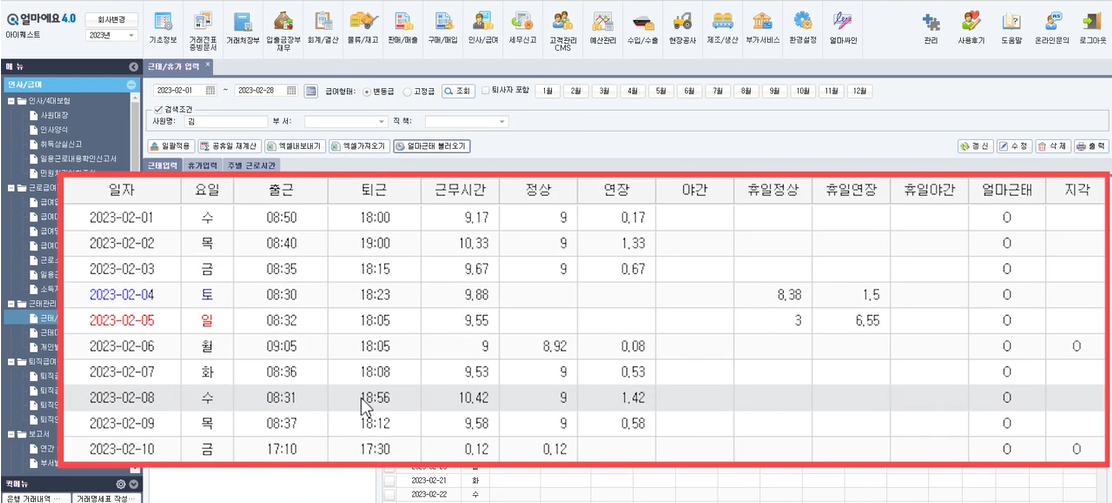This screenshot has height=503, width=1112.
Task: Collapse the 인사/4대보험 tree folder
Action: click(x=11, y=101)
